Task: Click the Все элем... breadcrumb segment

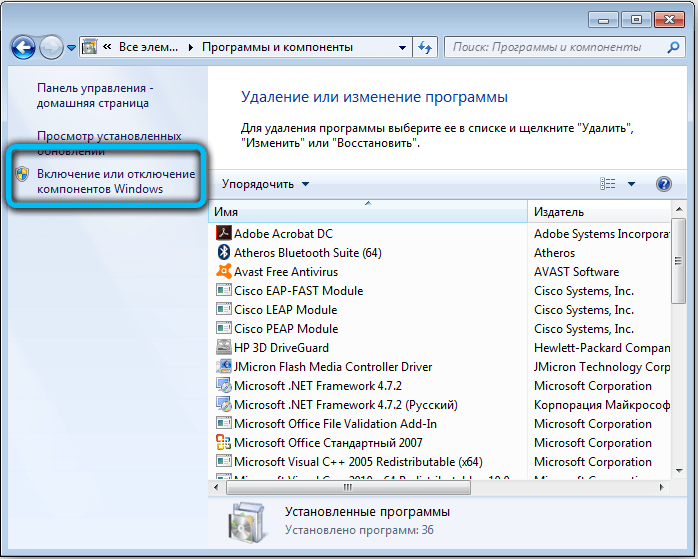Action: [148, 47]
